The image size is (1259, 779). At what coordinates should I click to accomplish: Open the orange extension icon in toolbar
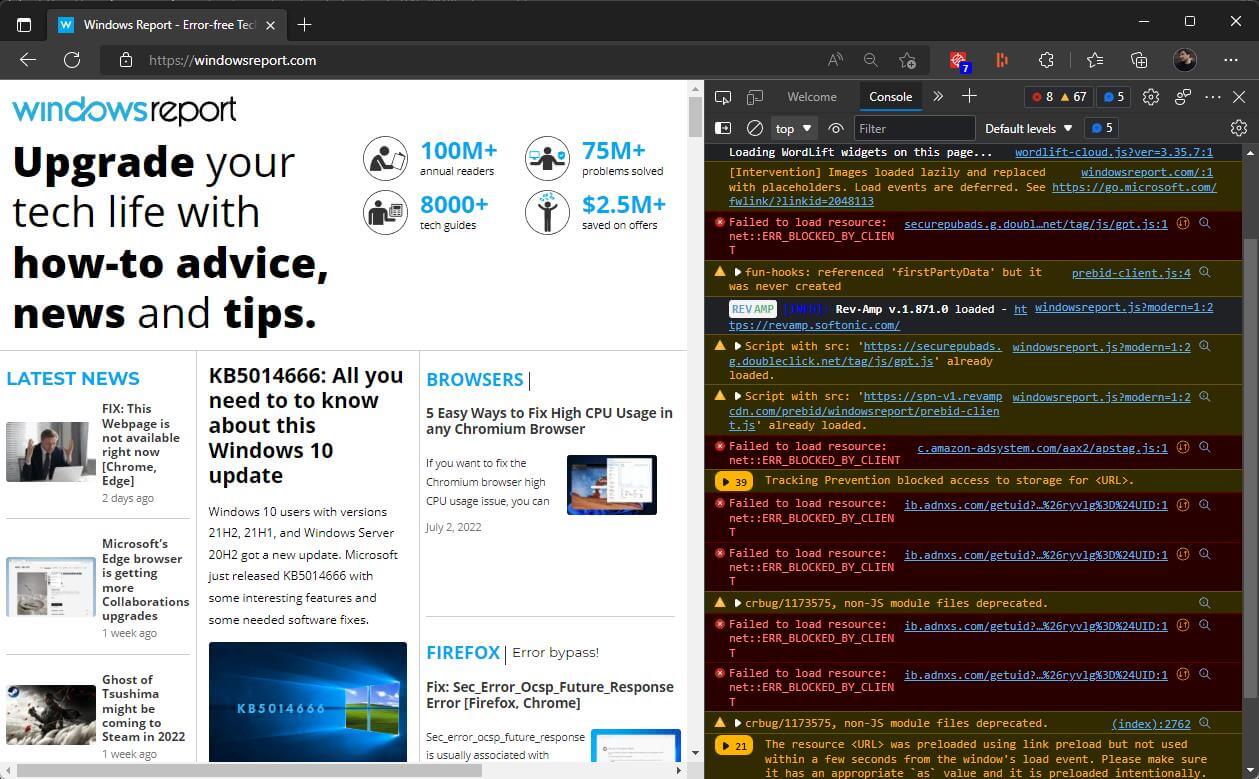1003,60
